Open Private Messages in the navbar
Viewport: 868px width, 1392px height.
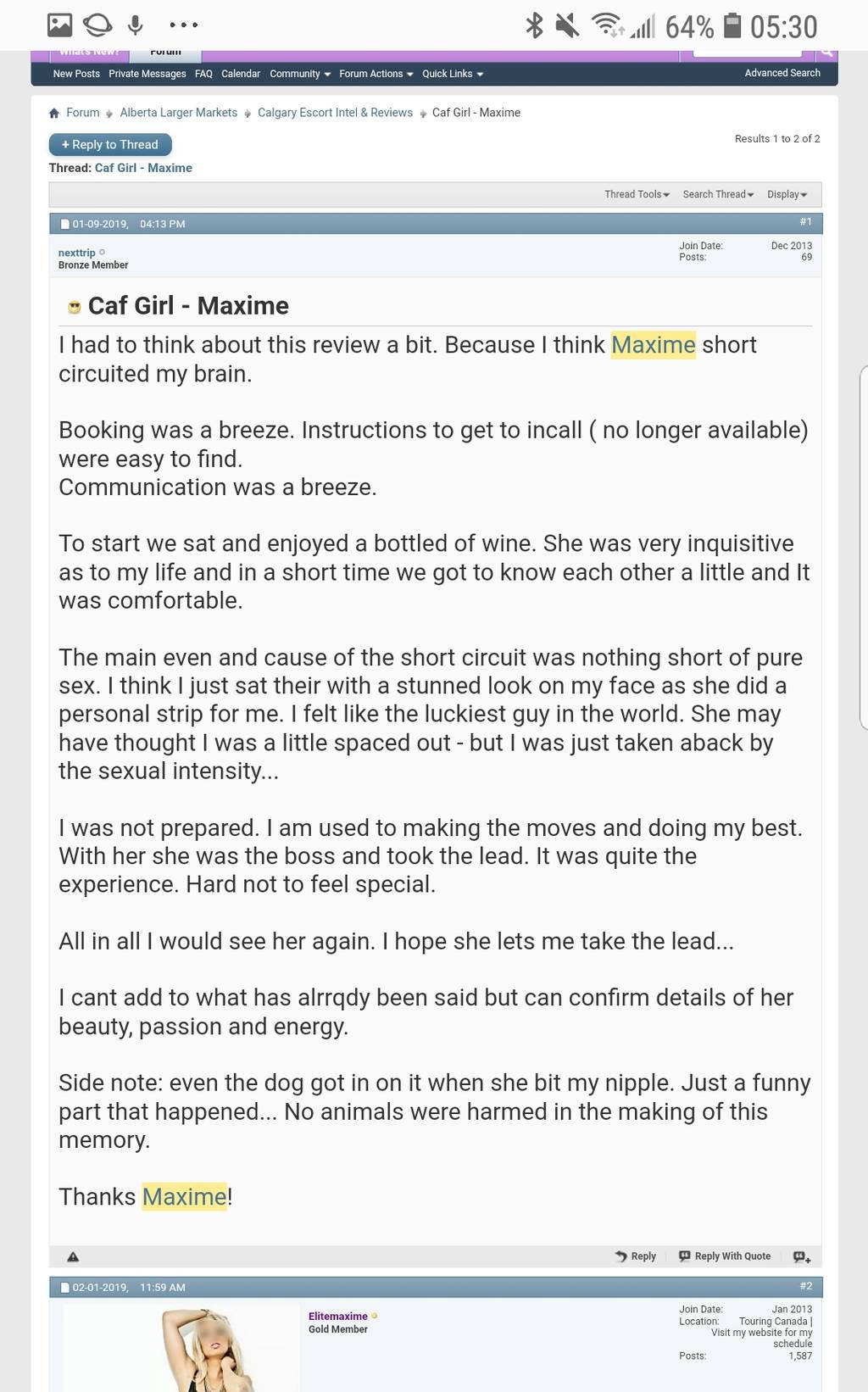tap(147, 74)
